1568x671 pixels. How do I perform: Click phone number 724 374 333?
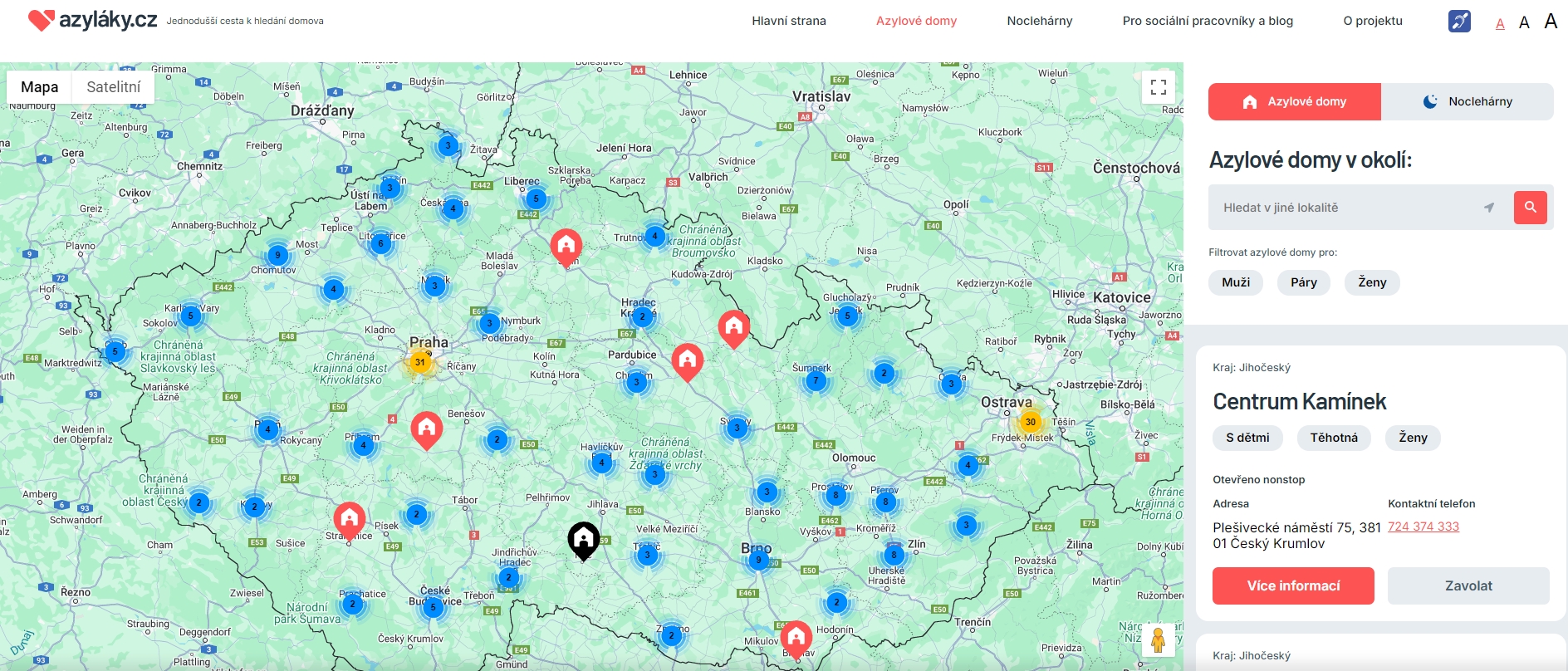1423,527
